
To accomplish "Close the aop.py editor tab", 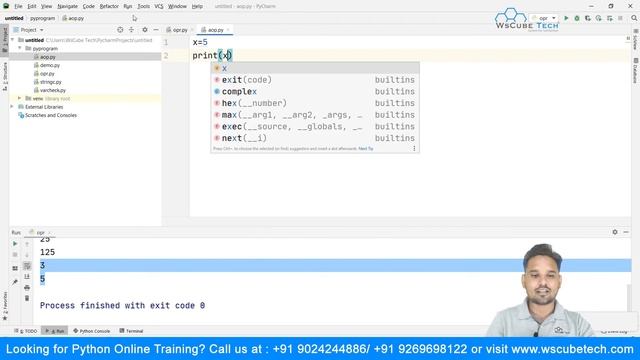I will 228,30.
